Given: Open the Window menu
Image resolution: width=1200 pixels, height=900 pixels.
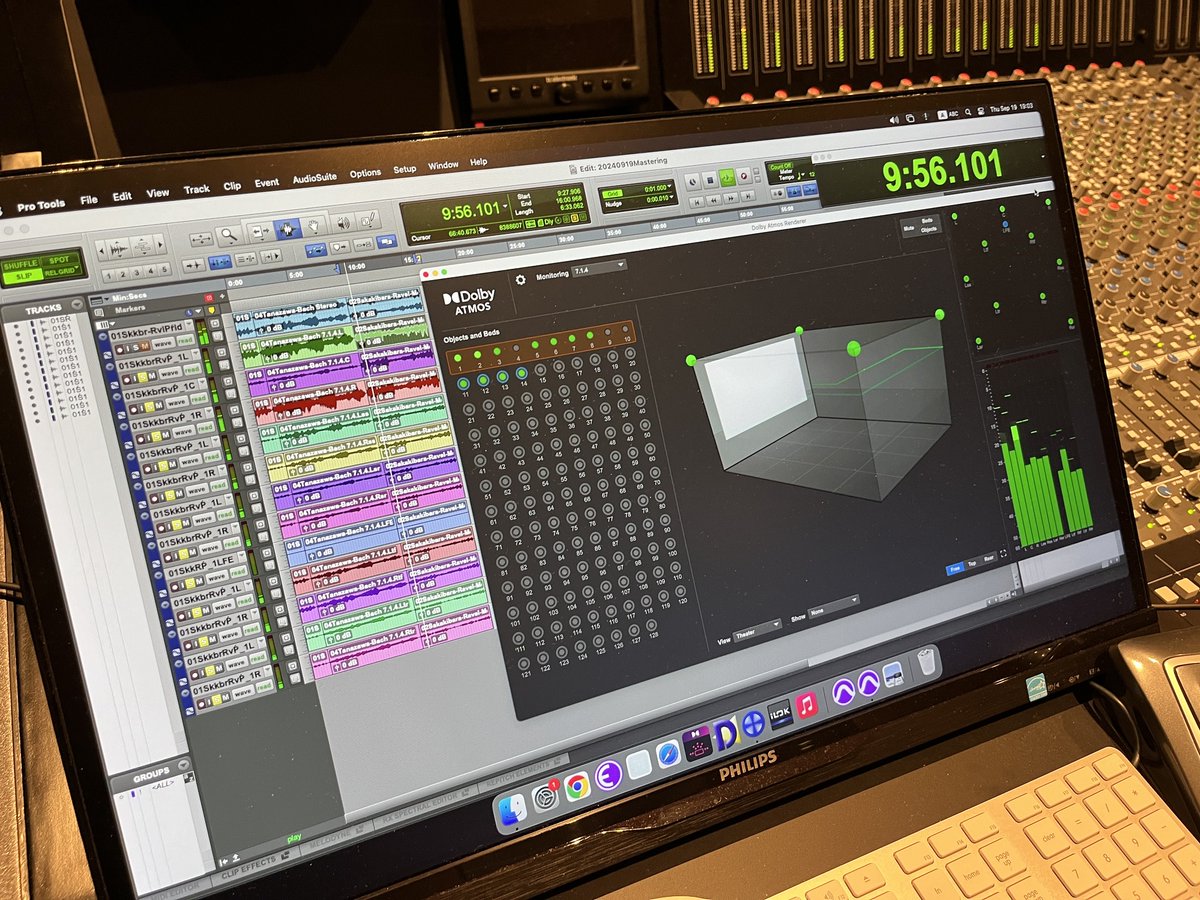Looking at the screenshot, I should coord(443,165).
